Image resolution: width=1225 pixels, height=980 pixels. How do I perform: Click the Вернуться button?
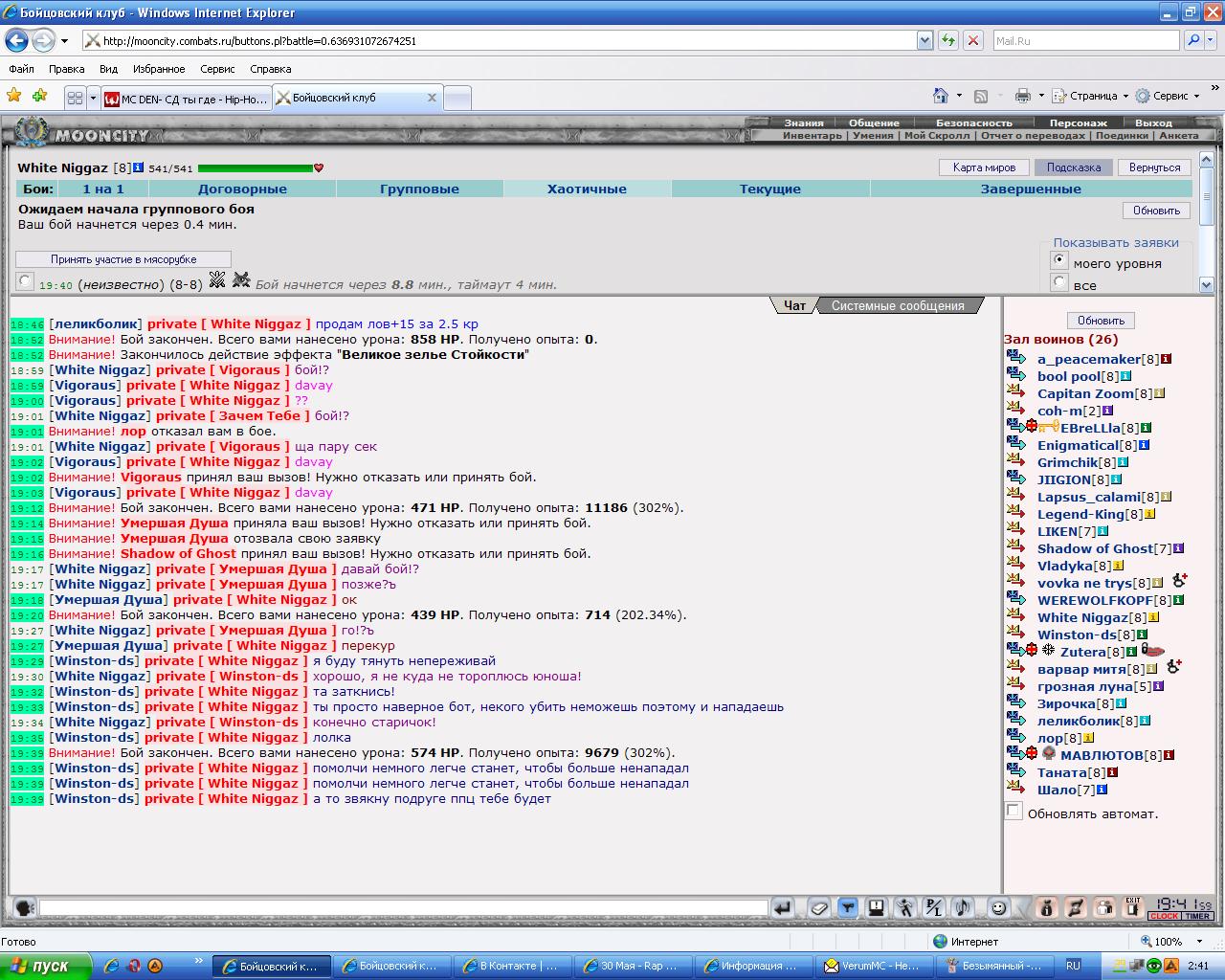point(1154,167)
